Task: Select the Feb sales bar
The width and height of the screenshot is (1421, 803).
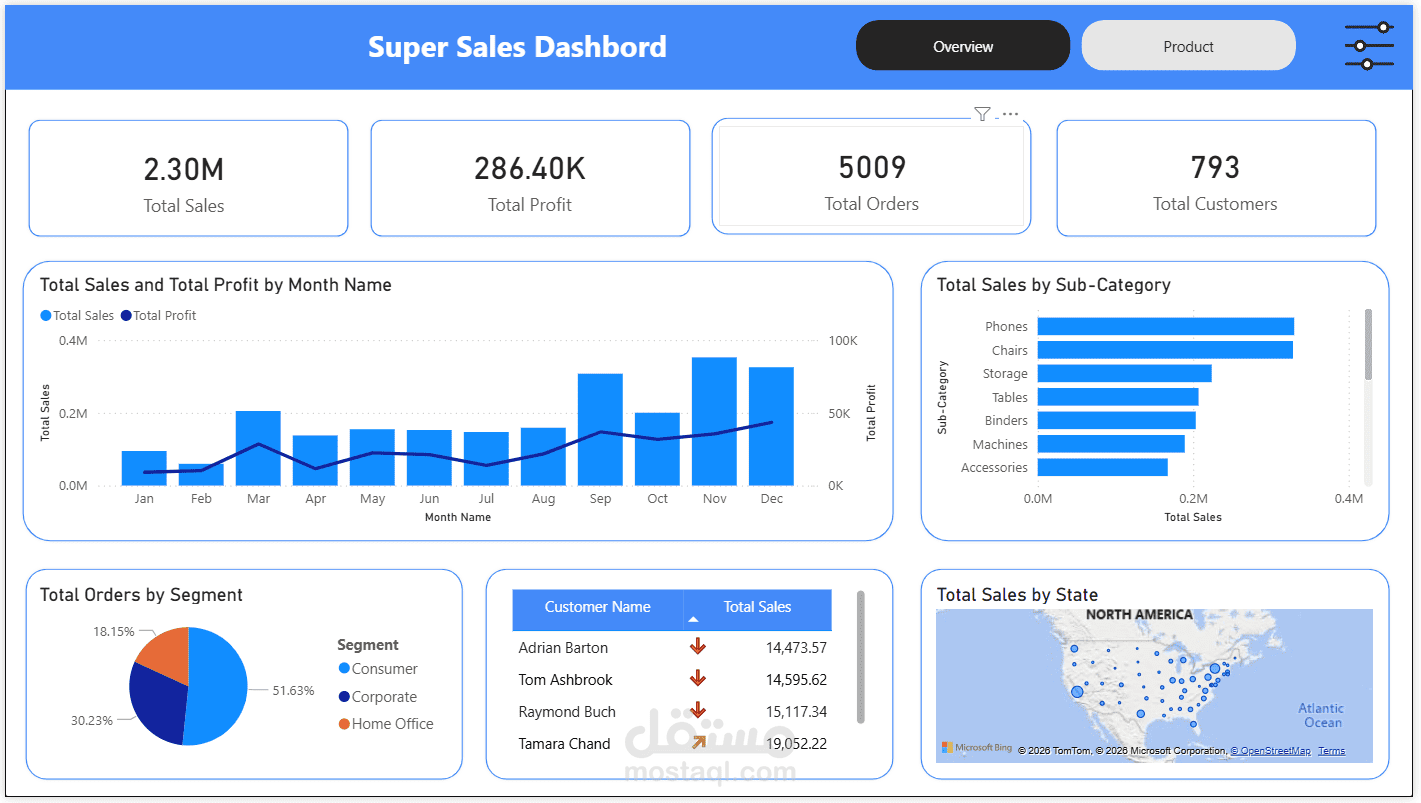Action: (x=201, y=475)
